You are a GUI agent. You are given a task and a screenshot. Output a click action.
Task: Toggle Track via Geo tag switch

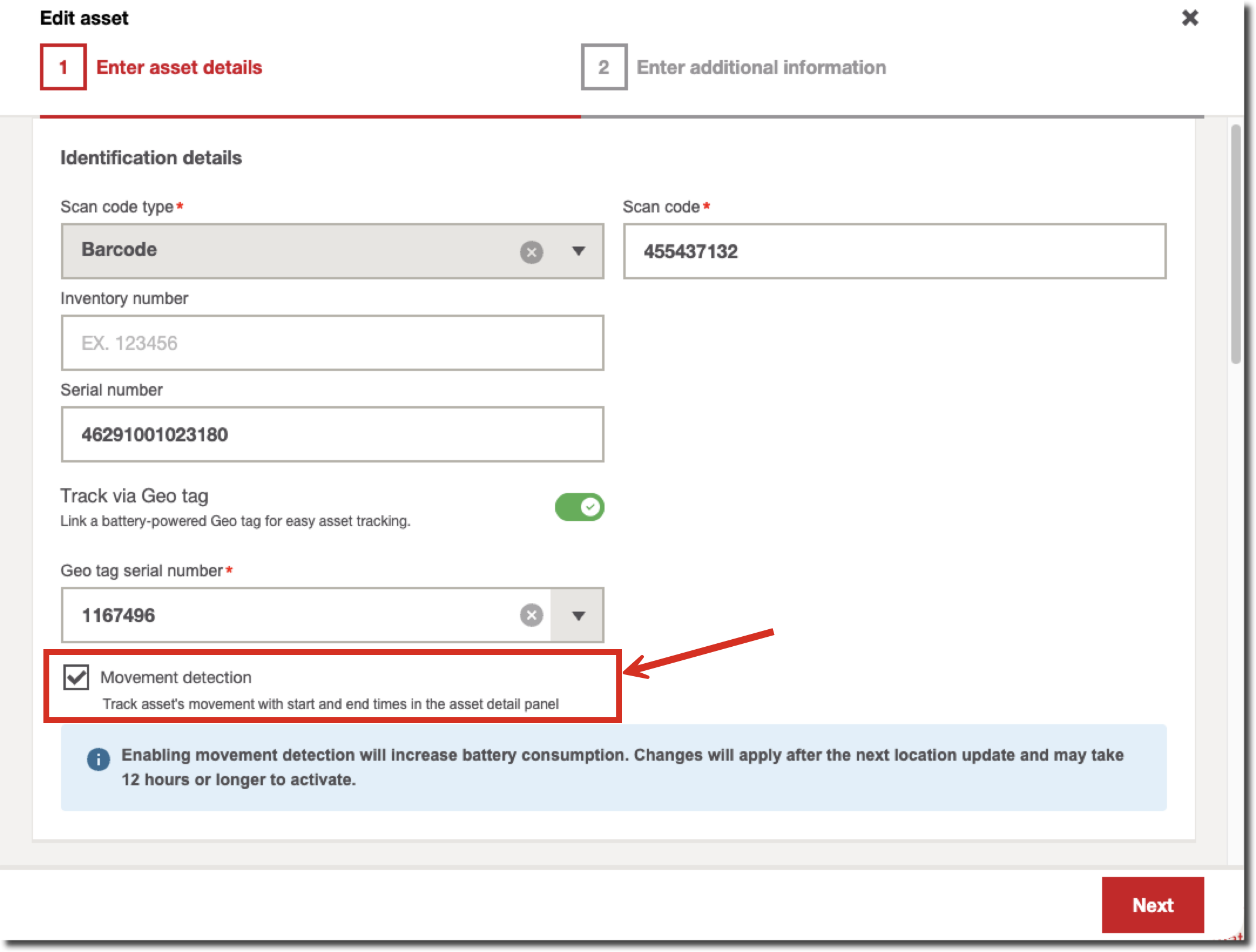point(579,507)
